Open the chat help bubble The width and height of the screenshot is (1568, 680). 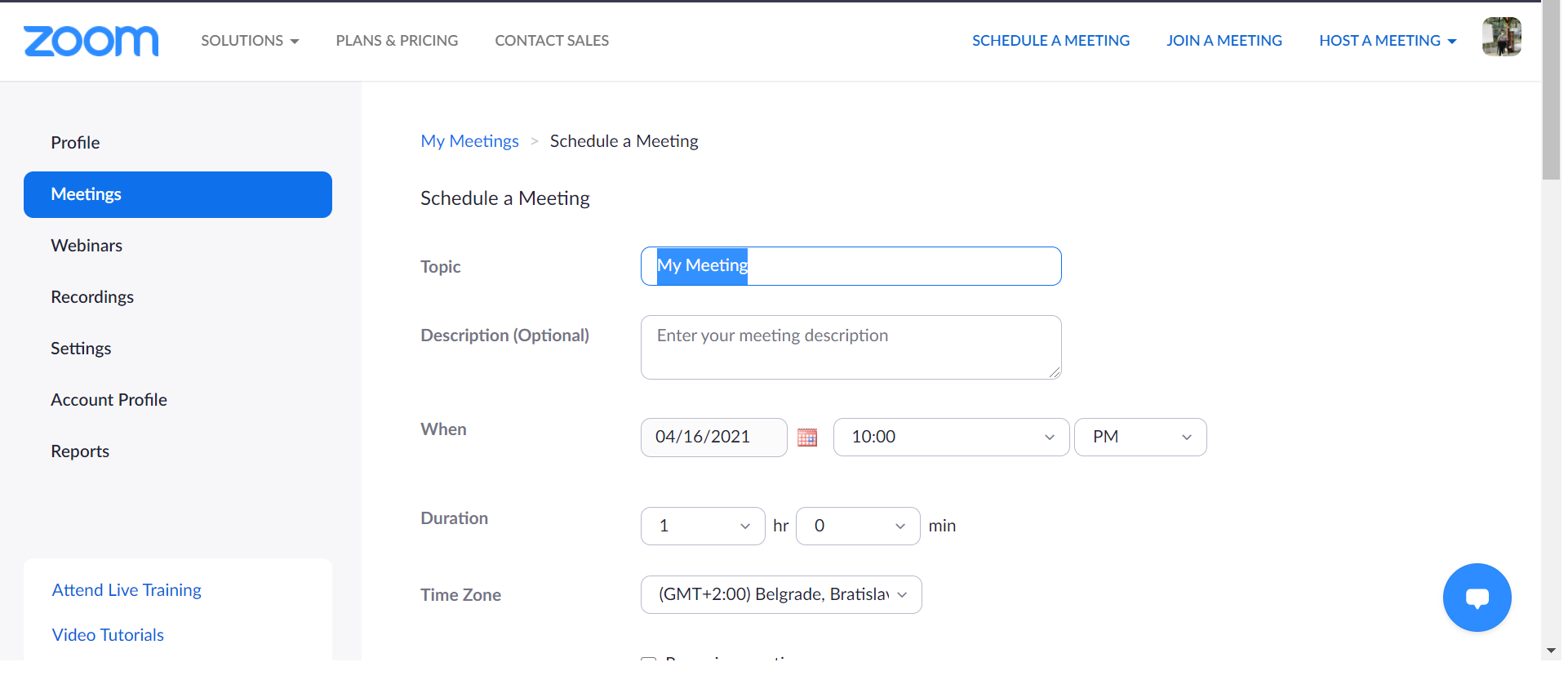click(1477, 598)
